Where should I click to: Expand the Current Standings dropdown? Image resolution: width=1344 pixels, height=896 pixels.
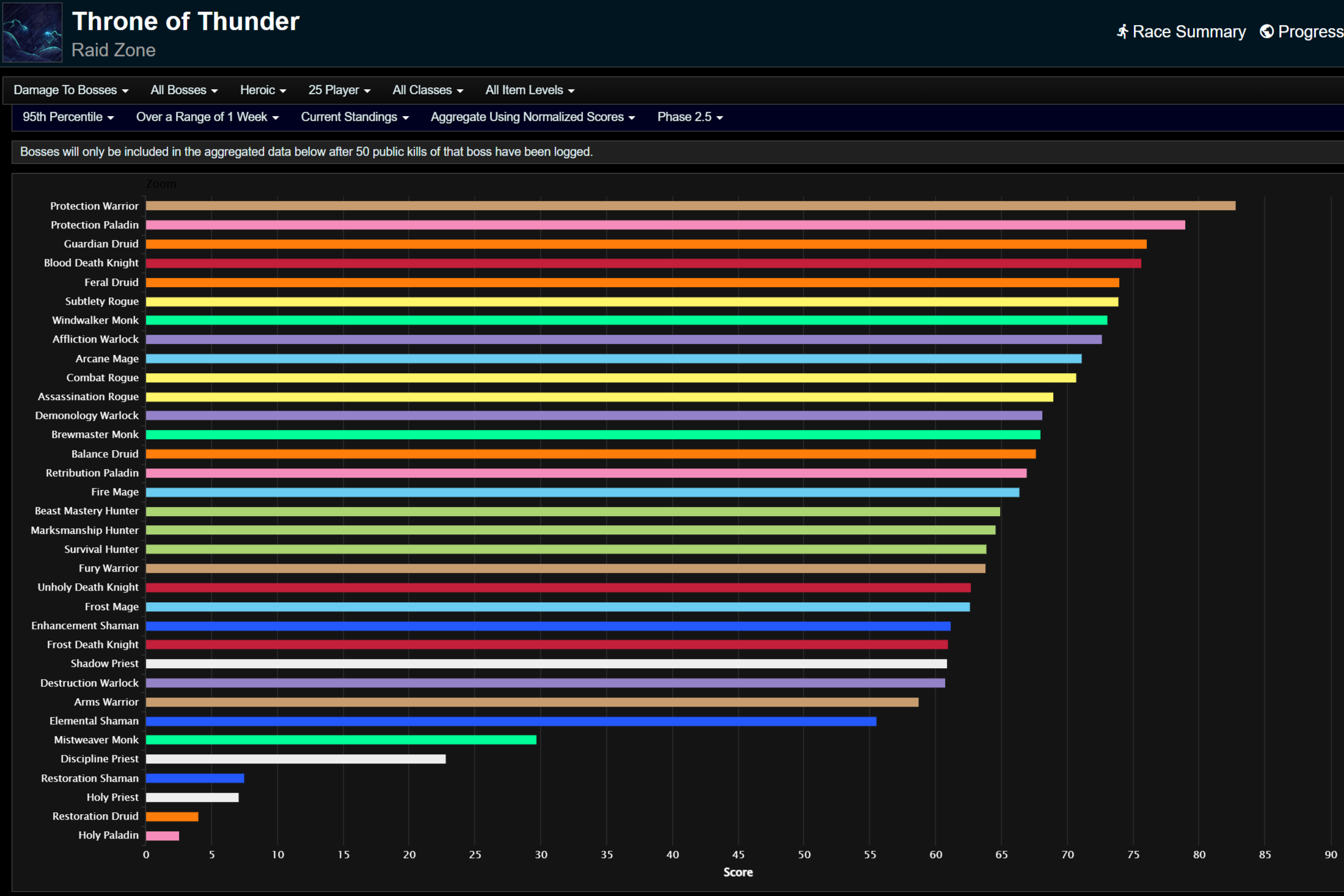[x=354, y=117]
